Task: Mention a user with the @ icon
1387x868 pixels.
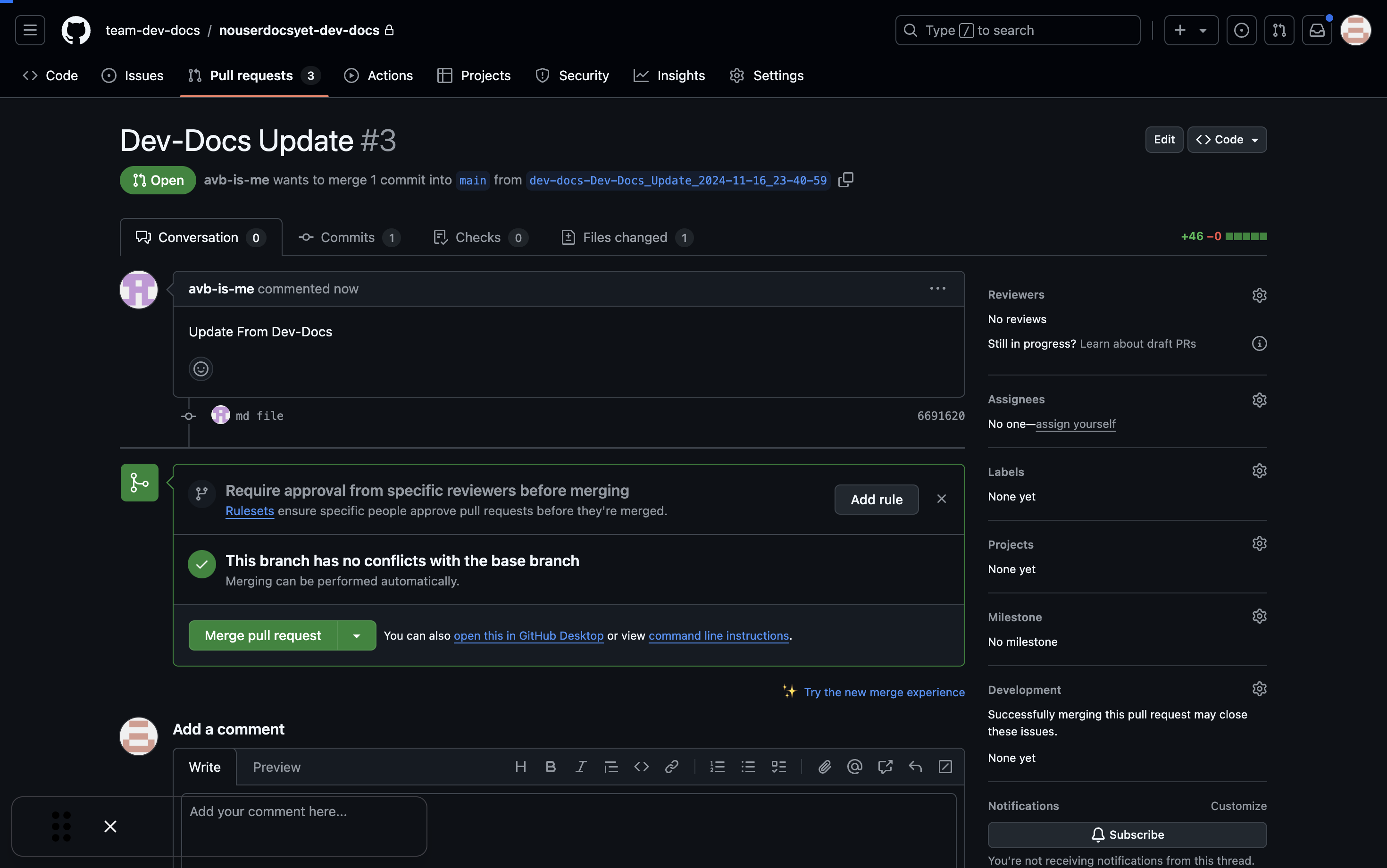Action: pyautogui.click(x=854, y=767)
